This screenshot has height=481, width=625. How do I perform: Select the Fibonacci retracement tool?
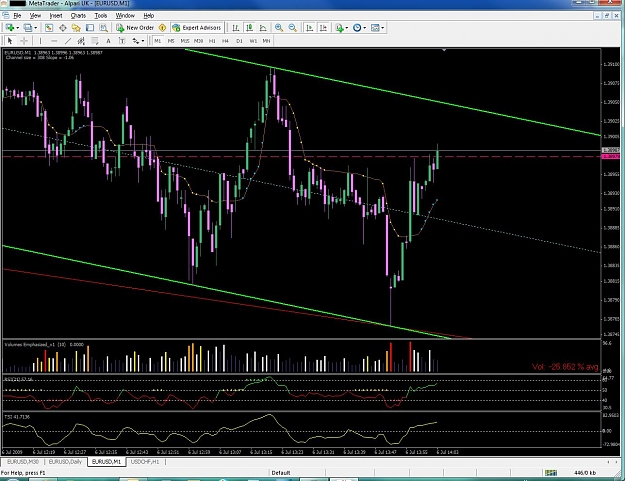coord(95,41)
